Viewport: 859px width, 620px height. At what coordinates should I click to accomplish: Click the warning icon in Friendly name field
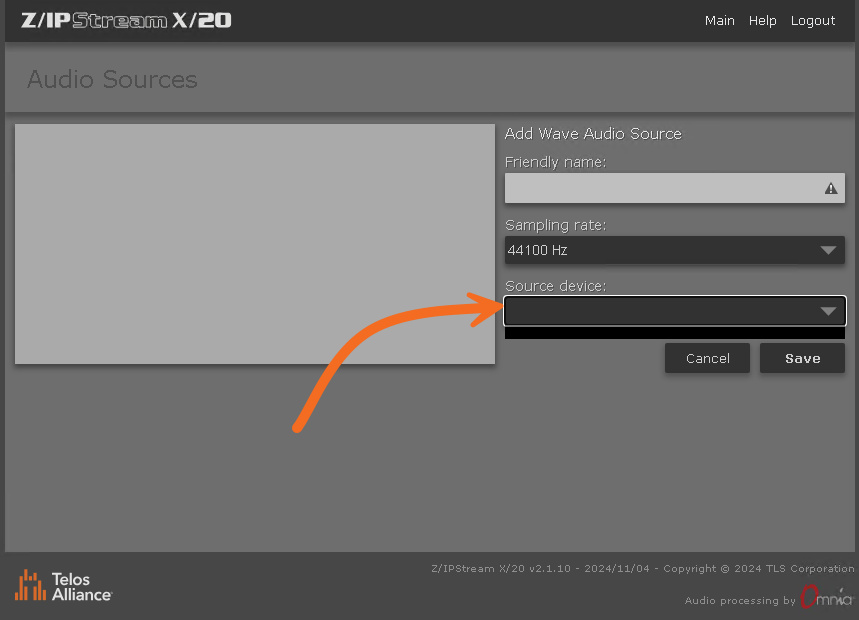point(831,188)
